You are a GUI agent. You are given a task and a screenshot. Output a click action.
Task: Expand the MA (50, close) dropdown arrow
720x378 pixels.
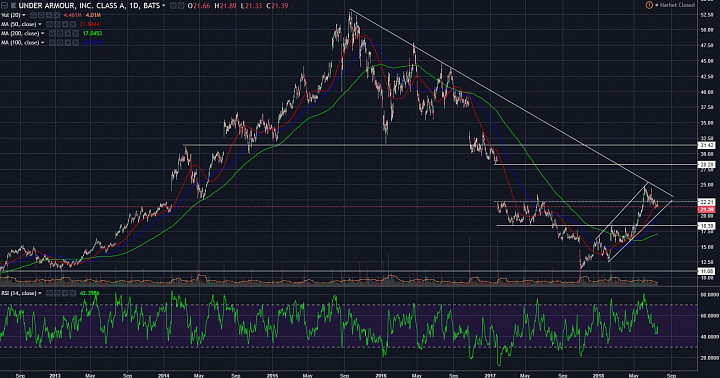point(40,24)
